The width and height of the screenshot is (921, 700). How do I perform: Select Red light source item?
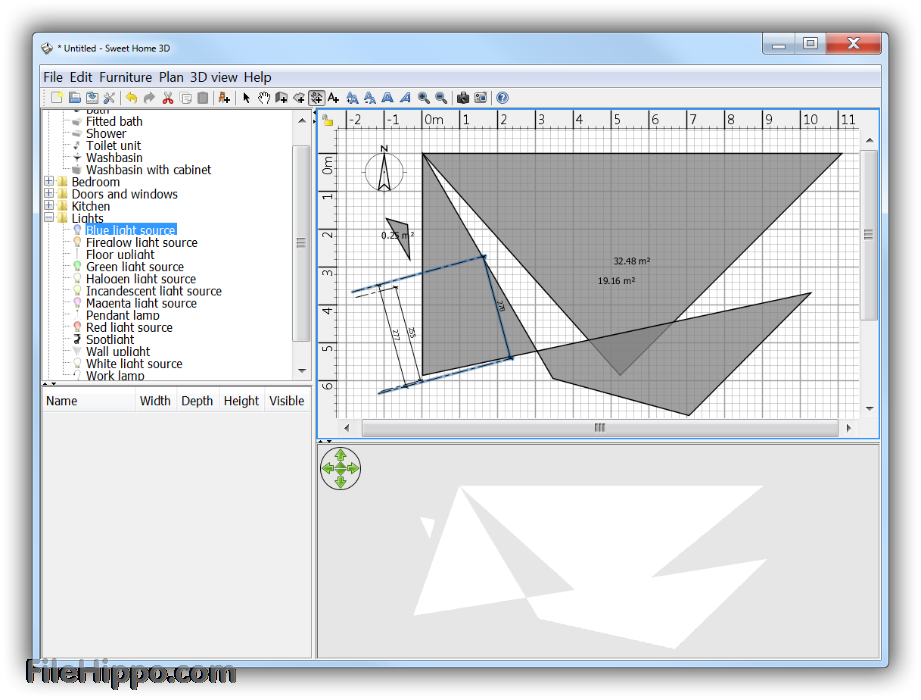(129, 328)
